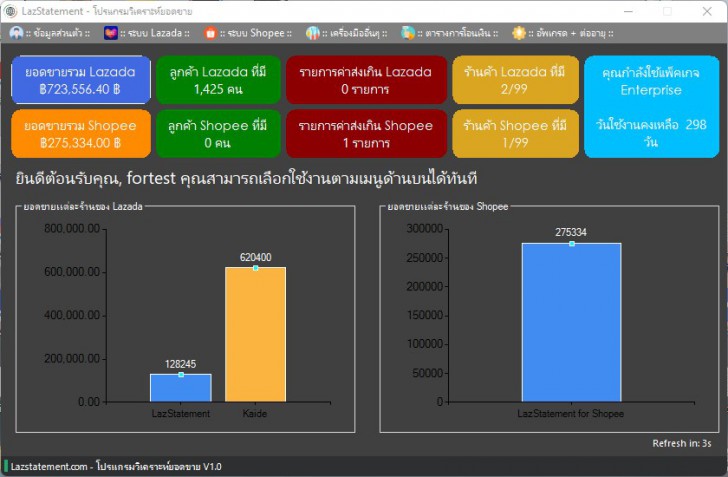Click the LazStatement app icon in title bar
Viewport: 728px width, 477px height.
10,11
